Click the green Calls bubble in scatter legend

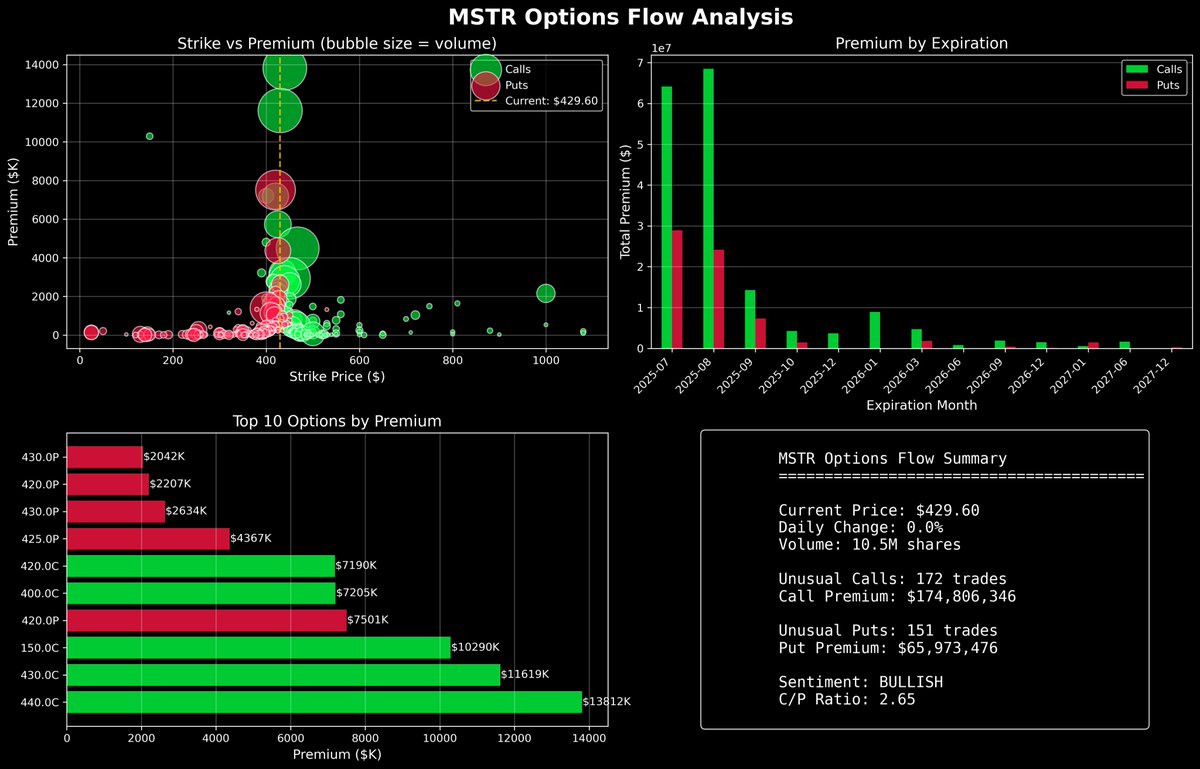point(487,69)
